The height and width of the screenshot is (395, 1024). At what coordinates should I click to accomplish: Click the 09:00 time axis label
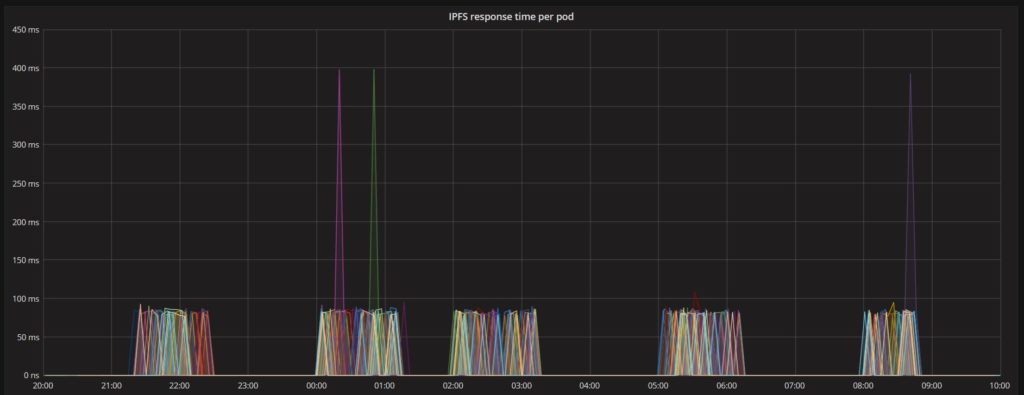pyautogui.click(x=932, y=386)
